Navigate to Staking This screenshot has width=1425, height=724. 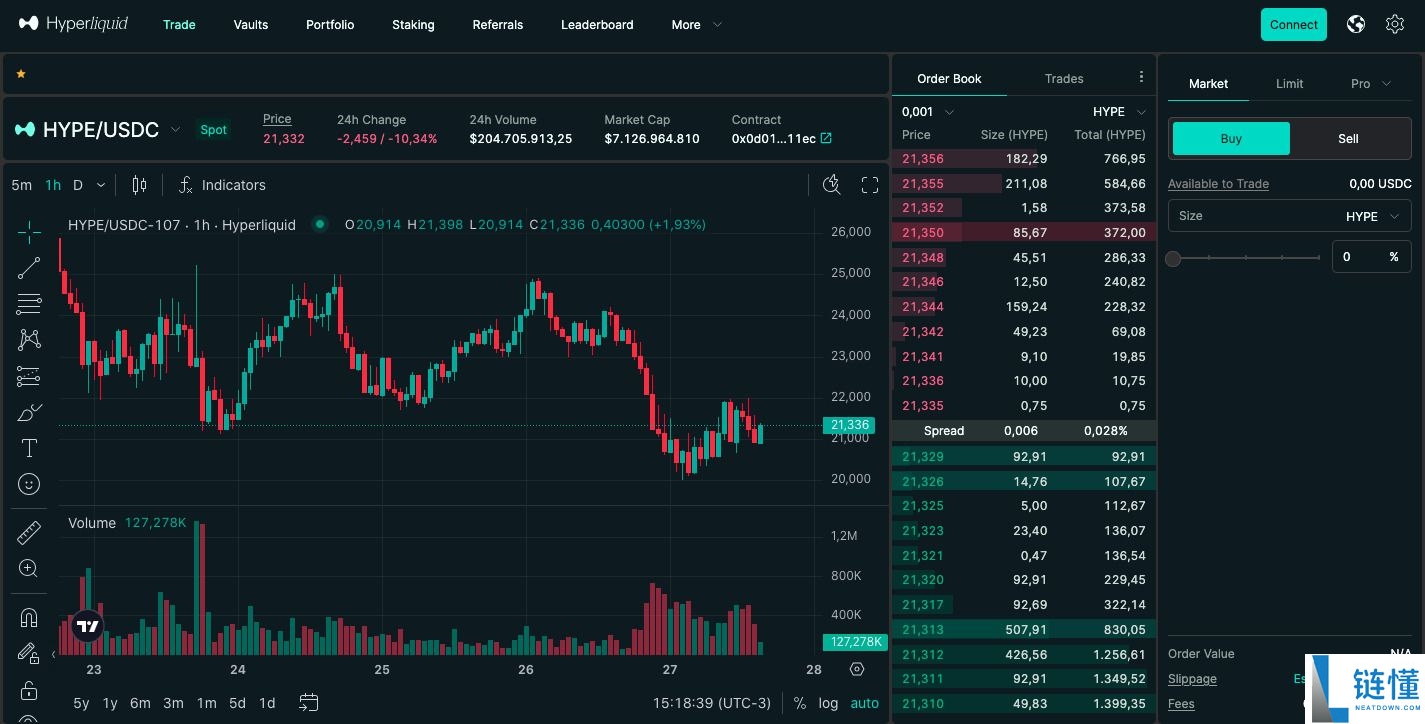point(413,25)
